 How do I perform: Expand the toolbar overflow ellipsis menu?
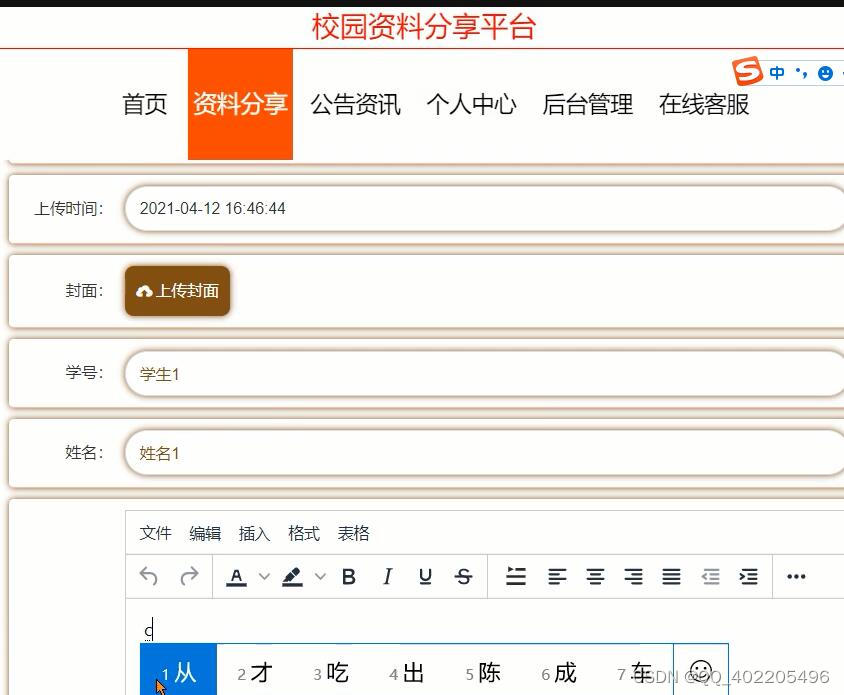[796, 577]
